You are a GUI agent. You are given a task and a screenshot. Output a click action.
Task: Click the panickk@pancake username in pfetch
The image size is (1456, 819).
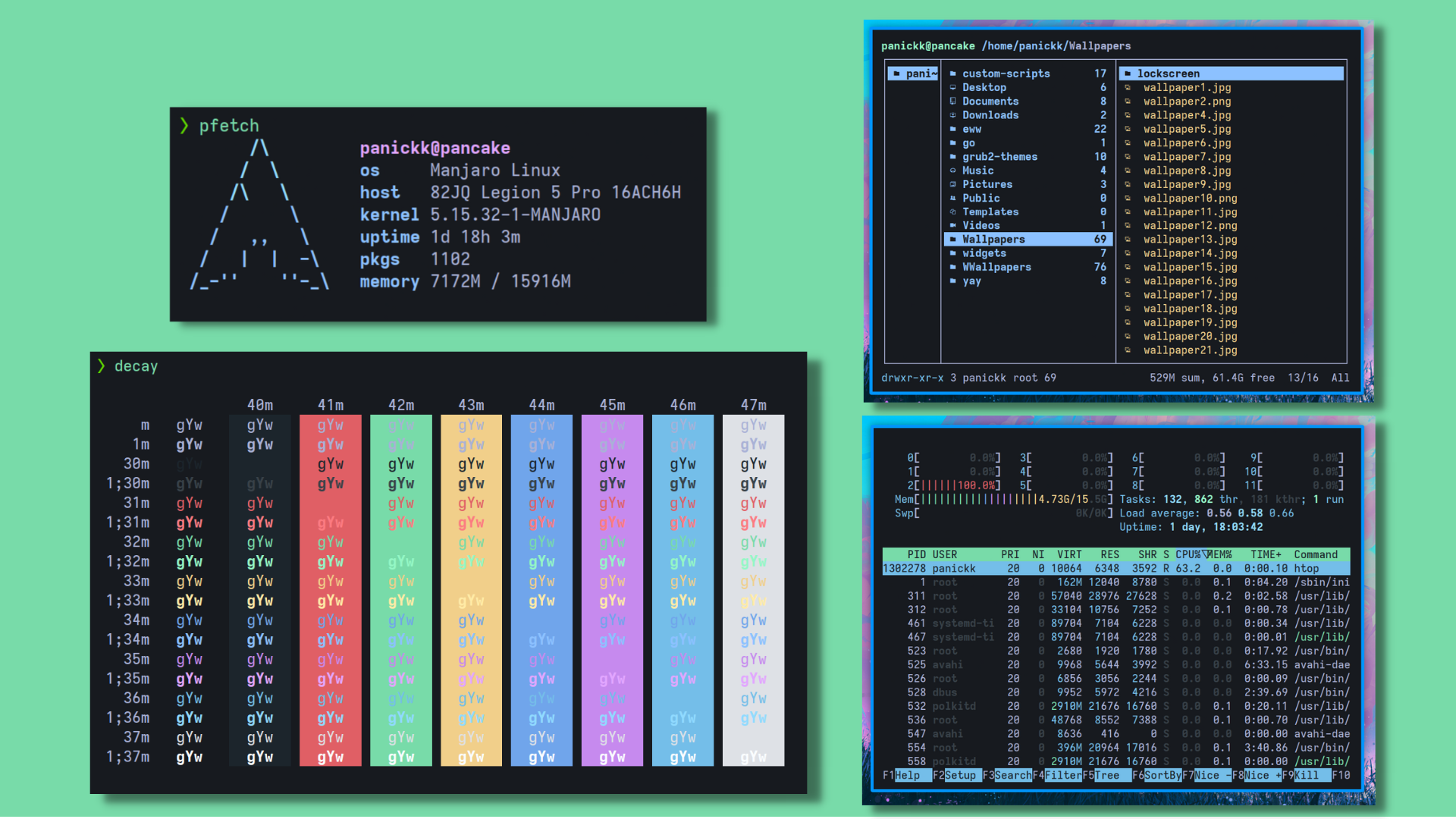[432, 147]
